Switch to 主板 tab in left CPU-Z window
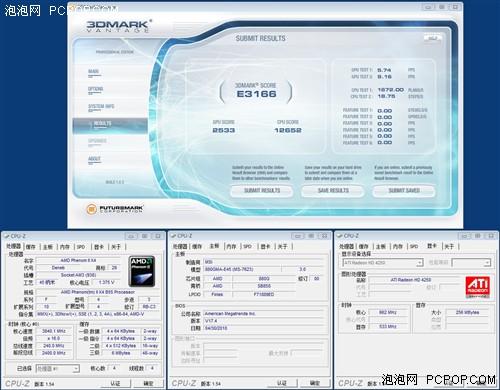Screen dimensions: 500x390 click(48, 247)
